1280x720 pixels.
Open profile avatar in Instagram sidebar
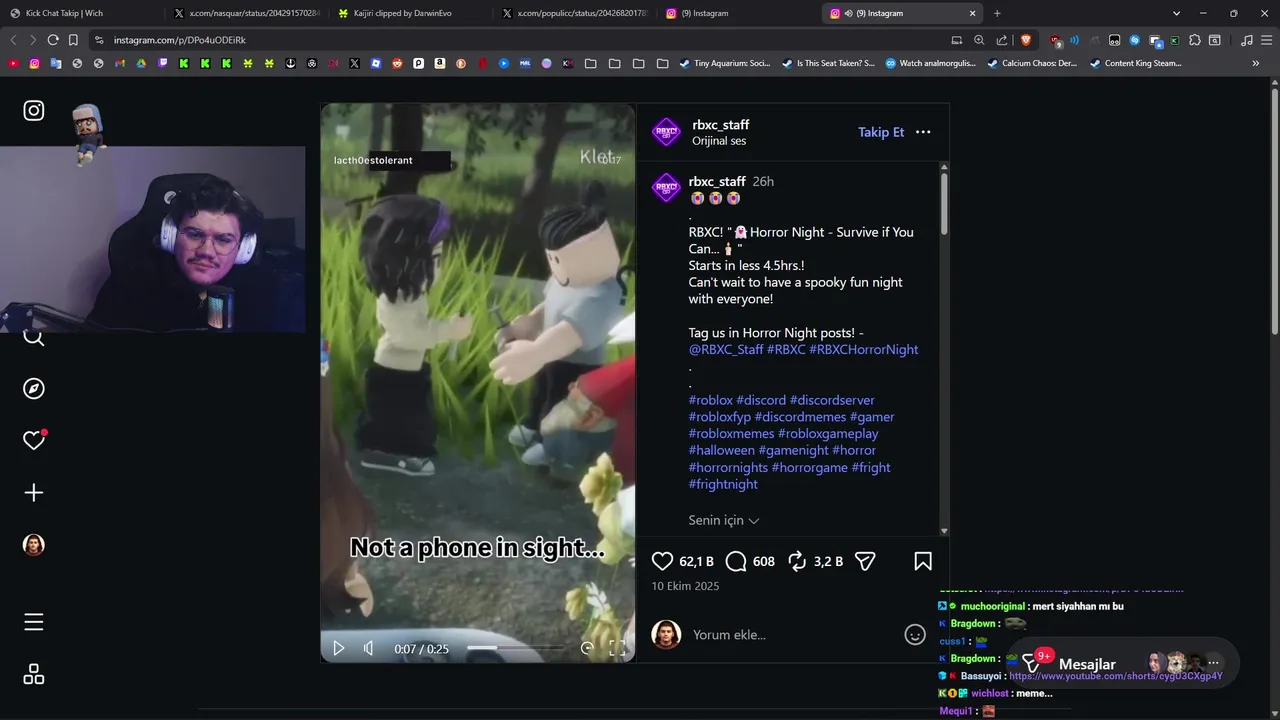coord(34,544)
